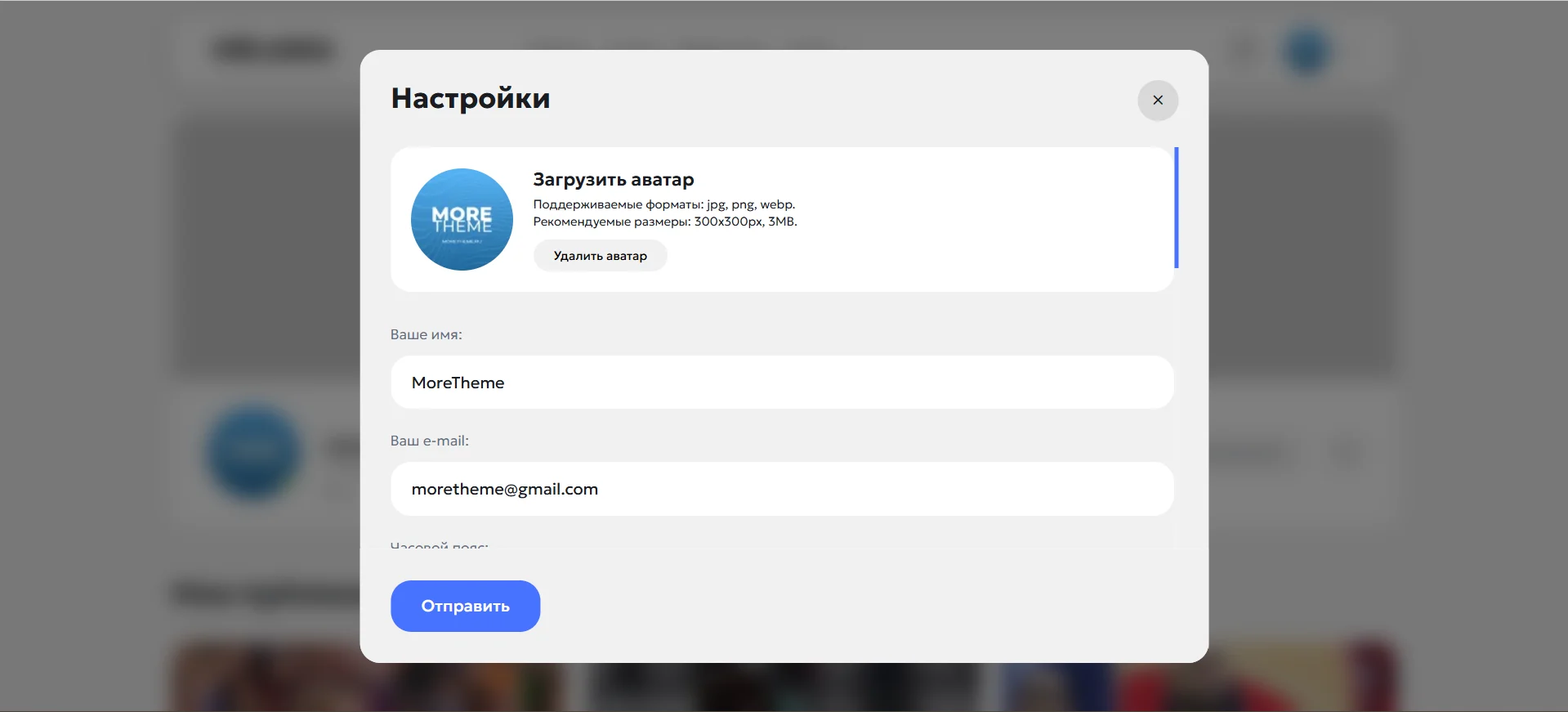
Task: Click into the e-mail field with moretheme@gmail.com
Action: point(781,489)
